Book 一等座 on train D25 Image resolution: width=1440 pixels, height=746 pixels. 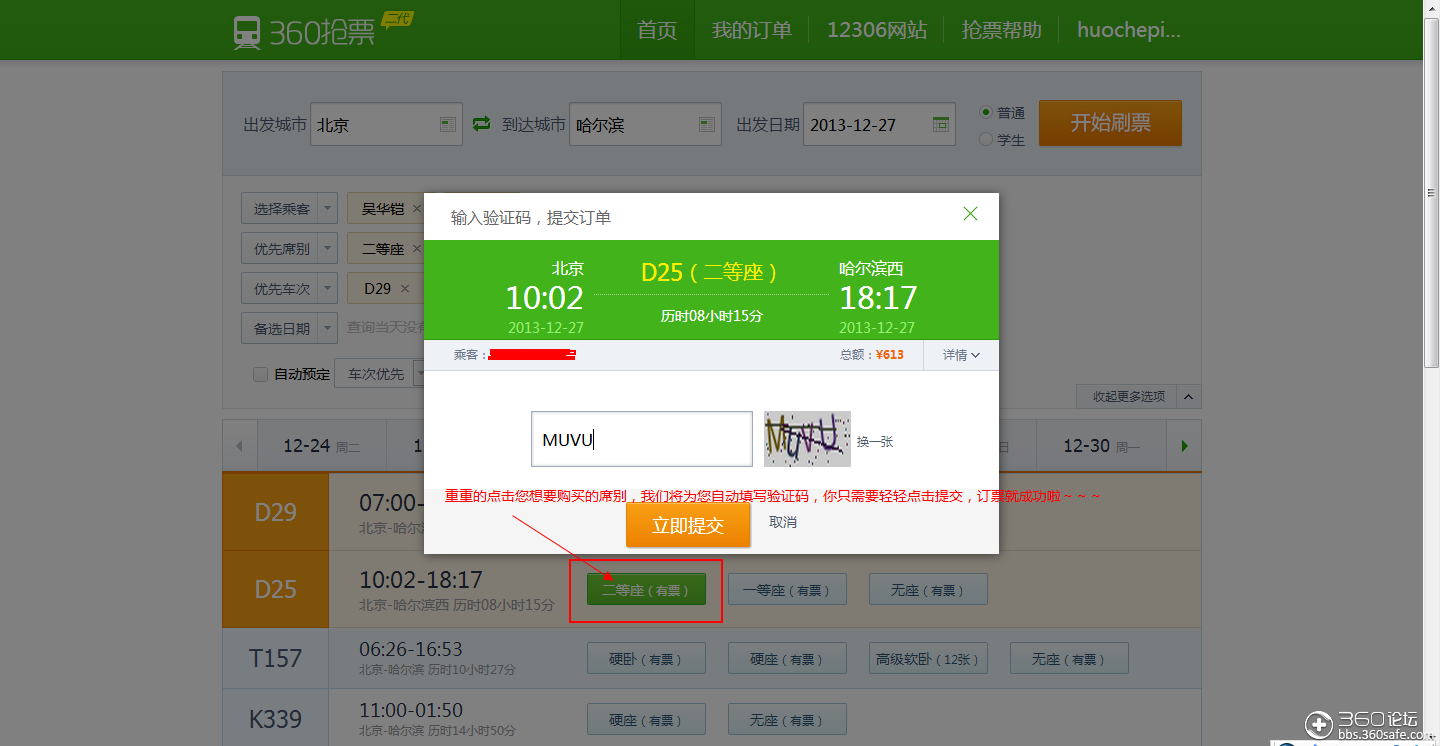pyautogui.click(x=787, y=590)
